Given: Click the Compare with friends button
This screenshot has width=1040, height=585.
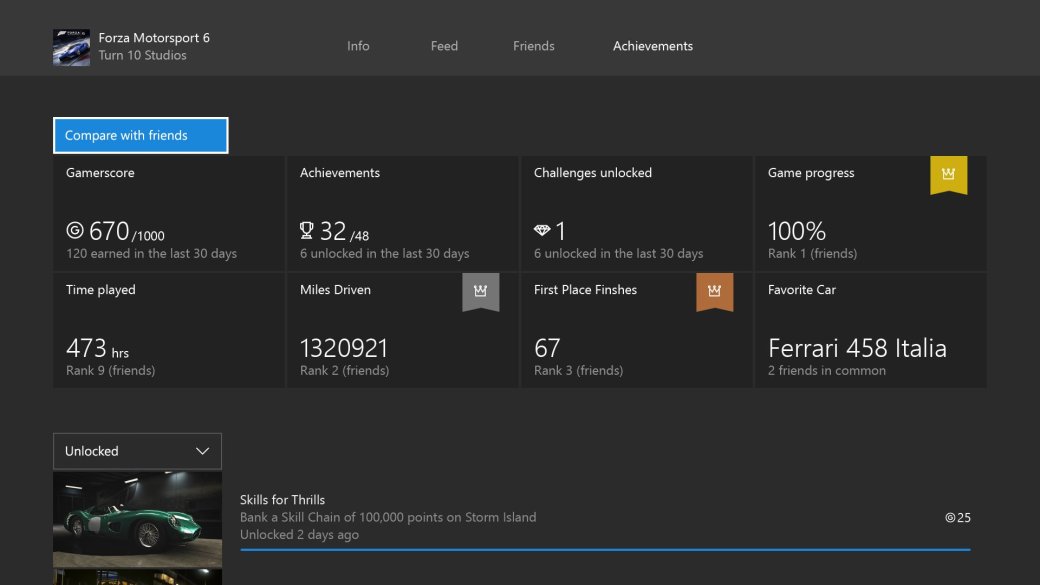Looking at the screenshot, I should click(141, 135).
